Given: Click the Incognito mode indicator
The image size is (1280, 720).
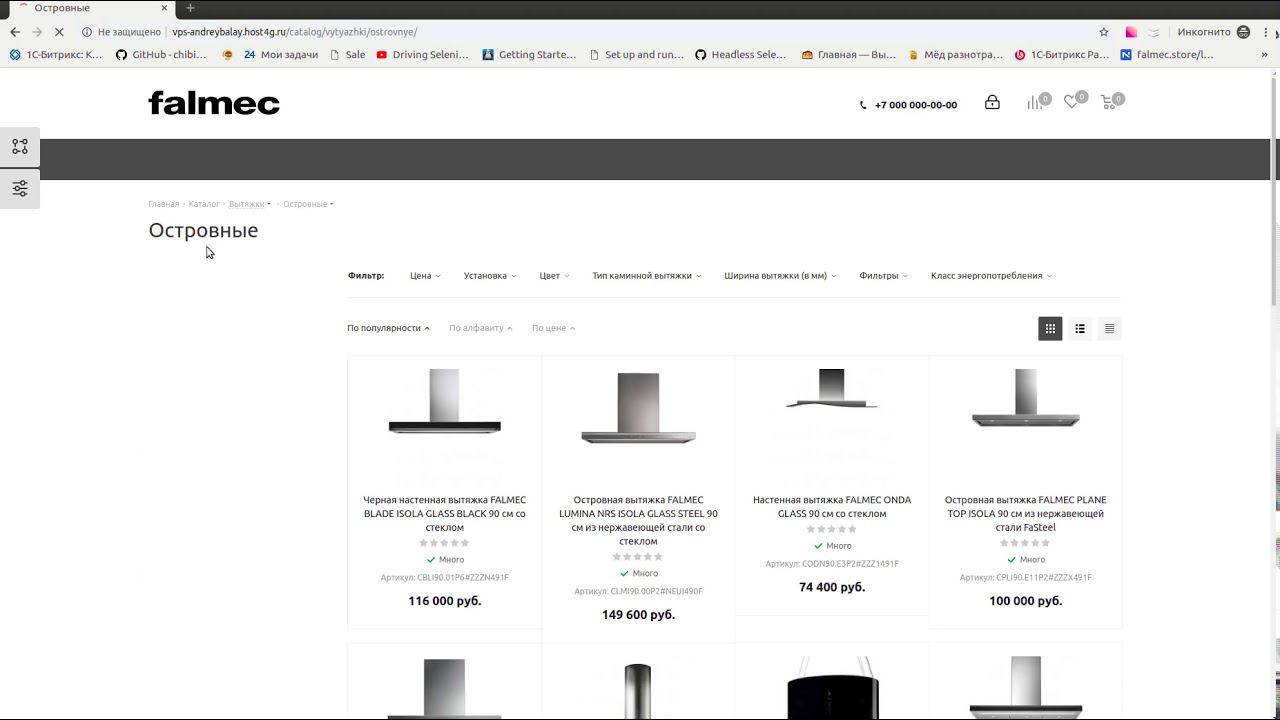Looking at the screenshot, I should [1214, 32].
